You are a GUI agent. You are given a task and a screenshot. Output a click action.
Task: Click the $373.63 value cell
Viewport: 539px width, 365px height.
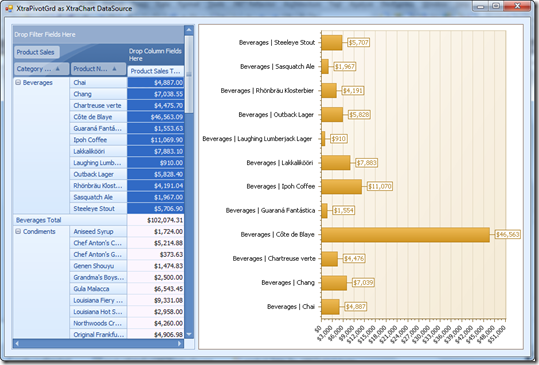tap(156, 254)
